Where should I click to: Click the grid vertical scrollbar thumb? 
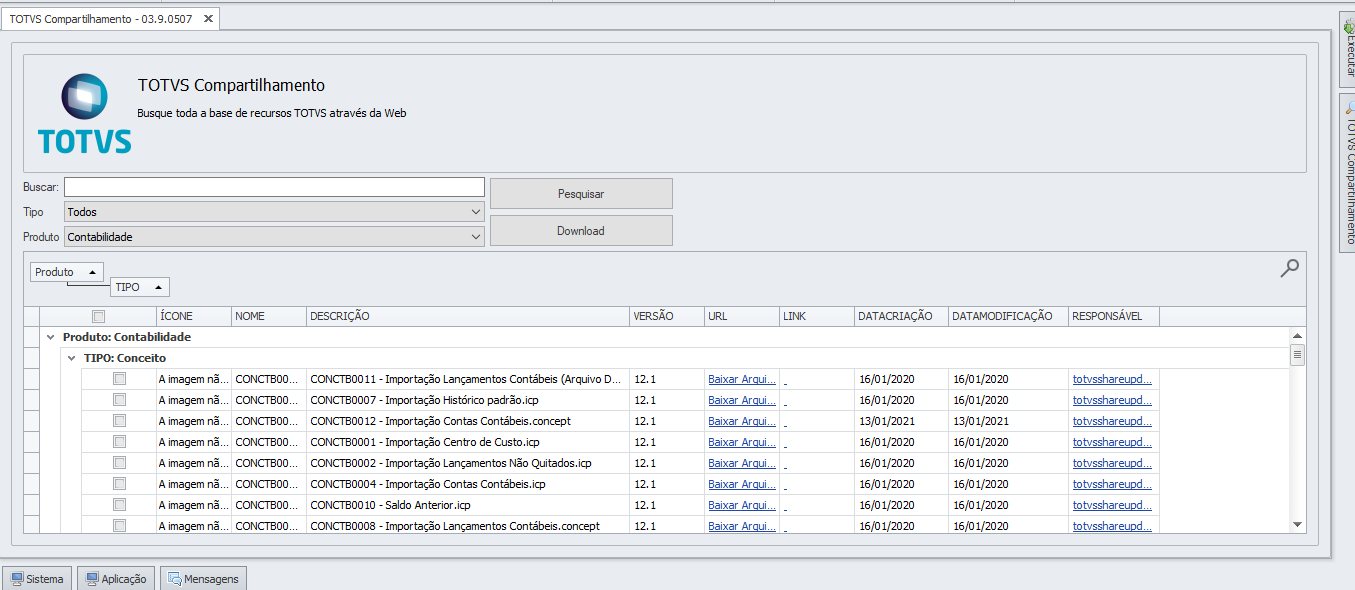pyautogui.click(x=1298, y=355)
